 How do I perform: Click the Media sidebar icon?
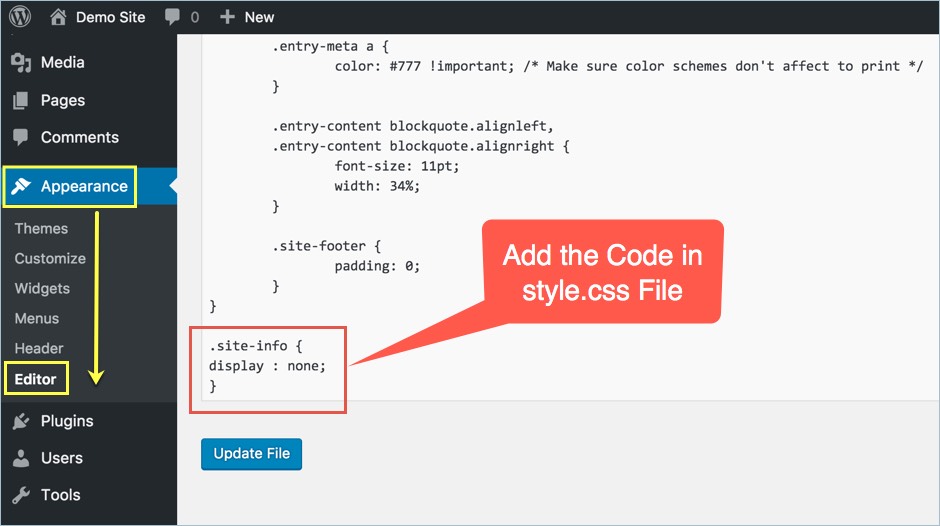(21, 62)
